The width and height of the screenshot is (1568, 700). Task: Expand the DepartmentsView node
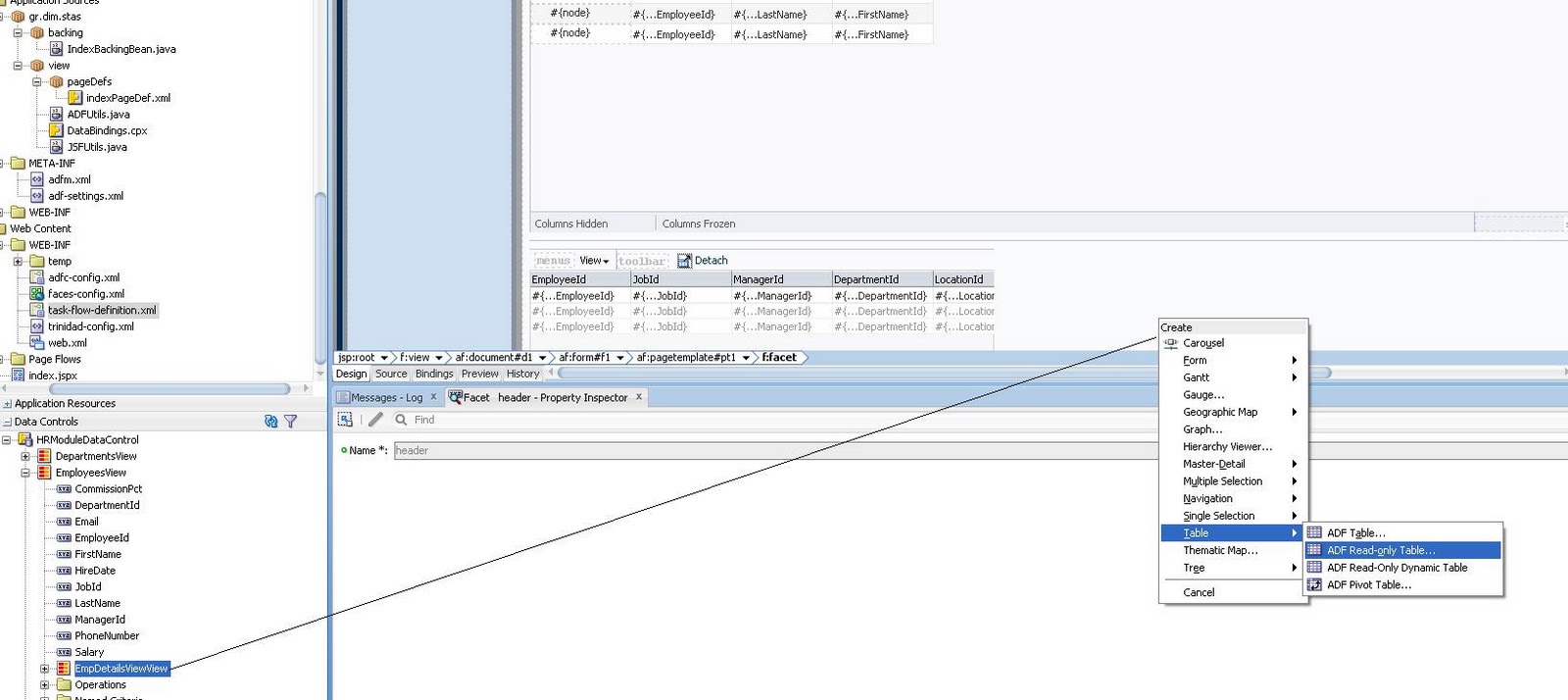[25, 456]
